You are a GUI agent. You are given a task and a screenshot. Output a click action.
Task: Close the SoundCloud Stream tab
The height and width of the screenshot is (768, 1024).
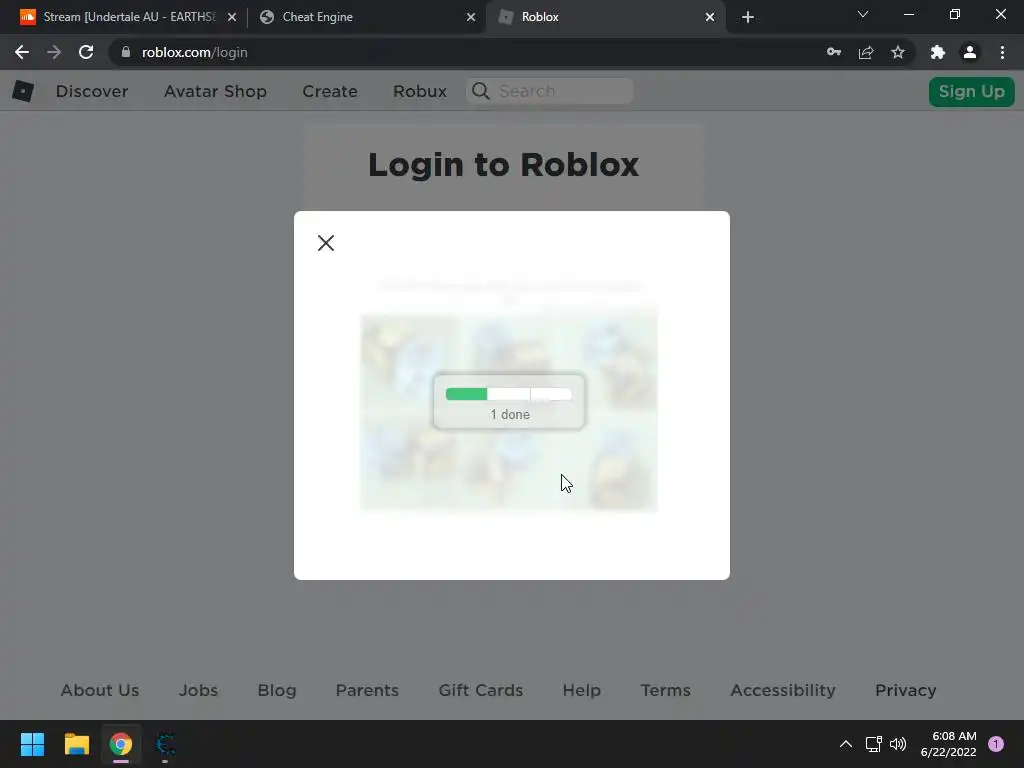(x=232, y=17)
